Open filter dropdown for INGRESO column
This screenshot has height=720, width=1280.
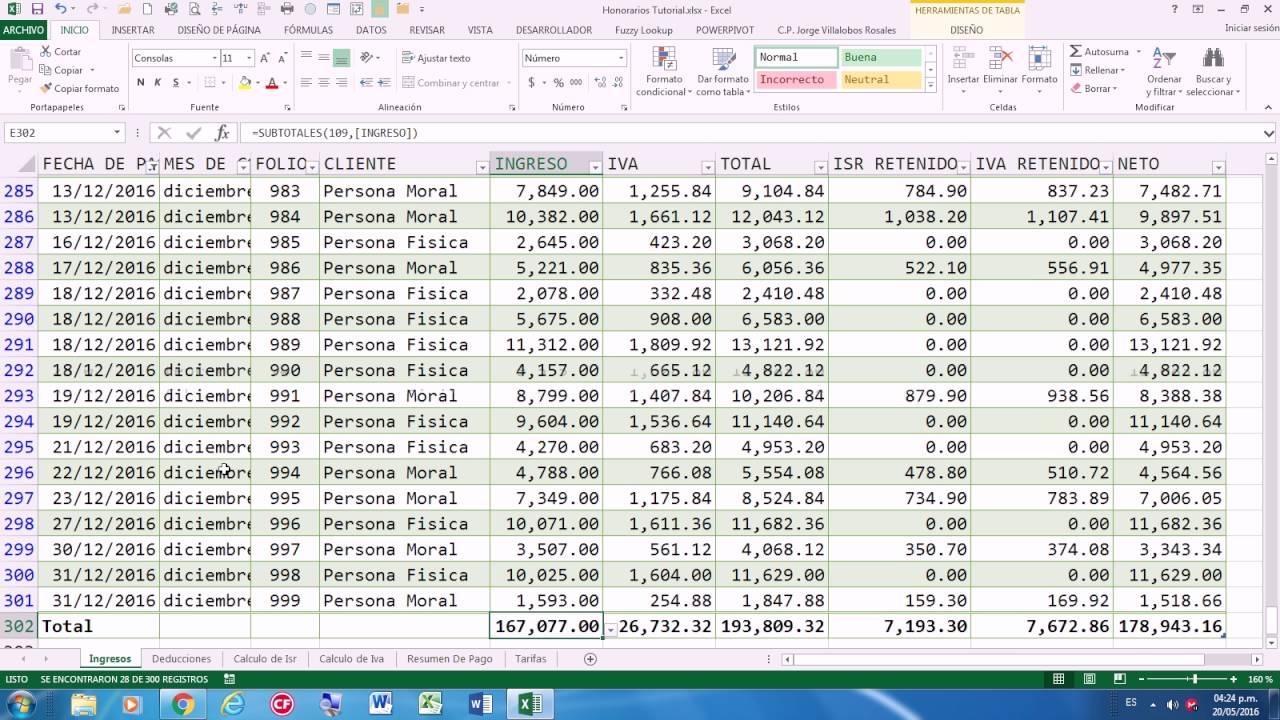point(596,167)
